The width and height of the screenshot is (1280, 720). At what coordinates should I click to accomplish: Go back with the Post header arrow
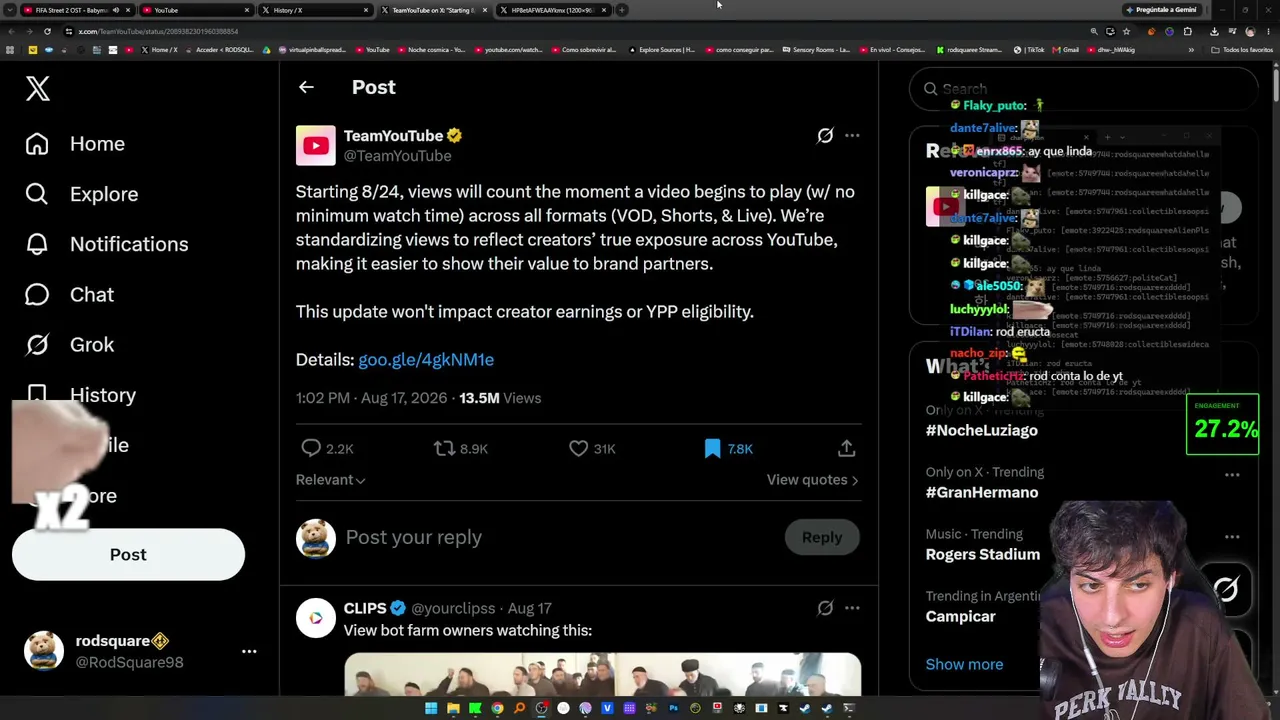pyautogui.click(x=306, y=87)
